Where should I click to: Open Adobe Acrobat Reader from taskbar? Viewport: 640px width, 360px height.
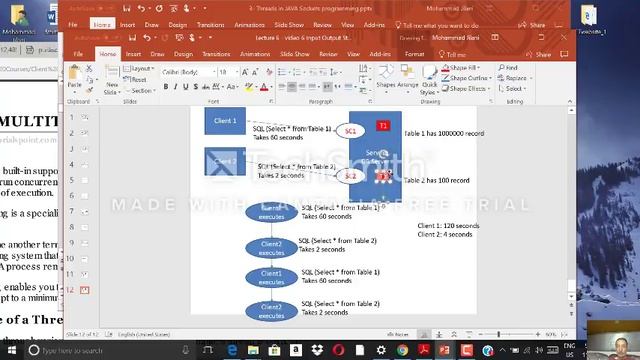coord(423,350)
